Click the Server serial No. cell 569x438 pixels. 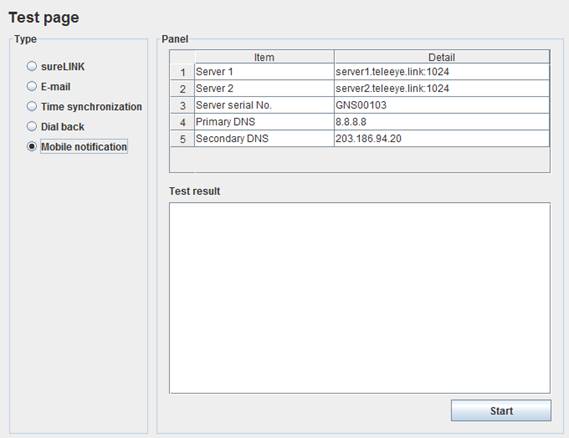pos(264,105)
